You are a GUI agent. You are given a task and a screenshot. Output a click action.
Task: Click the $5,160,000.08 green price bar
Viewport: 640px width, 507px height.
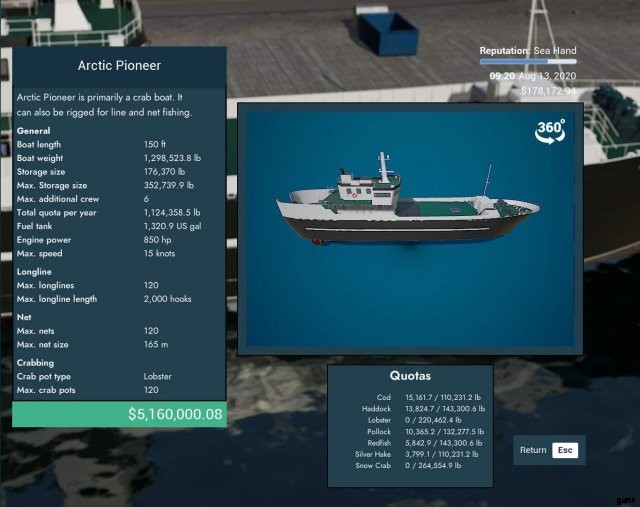pyautogui.click(x=119, y=414)
